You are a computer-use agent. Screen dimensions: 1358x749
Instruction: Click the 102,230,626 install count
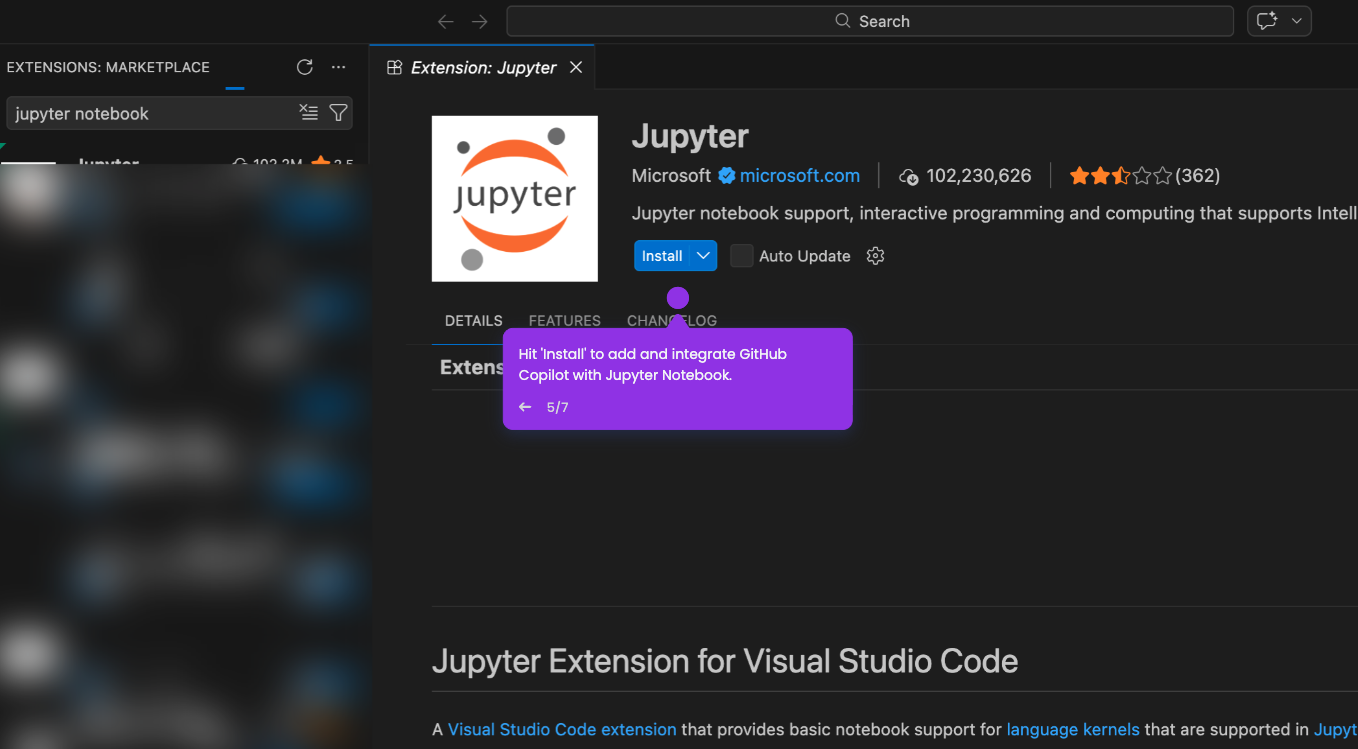[x=979, y=176]
